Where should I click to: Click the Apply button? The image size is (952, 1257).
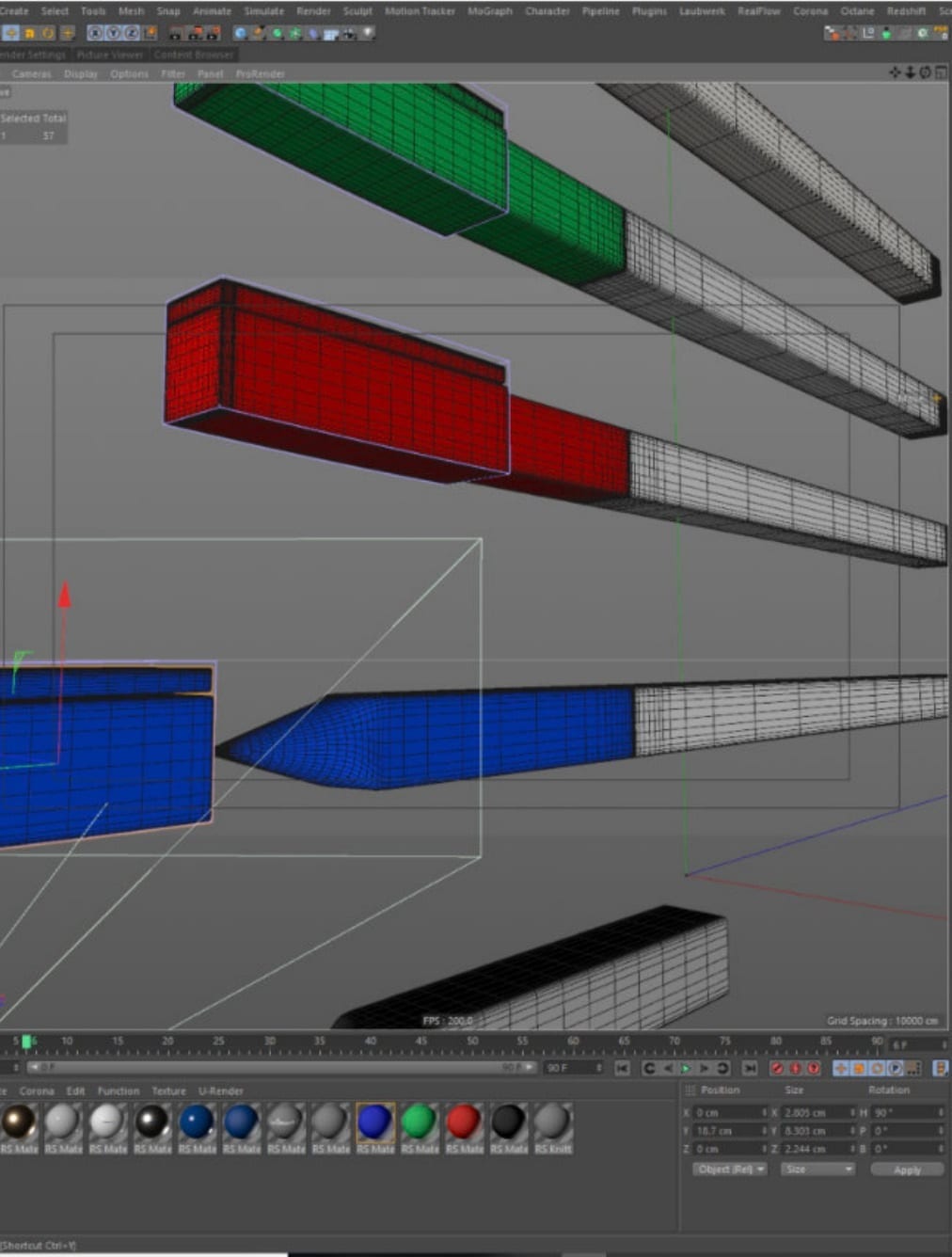[907, 1169]
